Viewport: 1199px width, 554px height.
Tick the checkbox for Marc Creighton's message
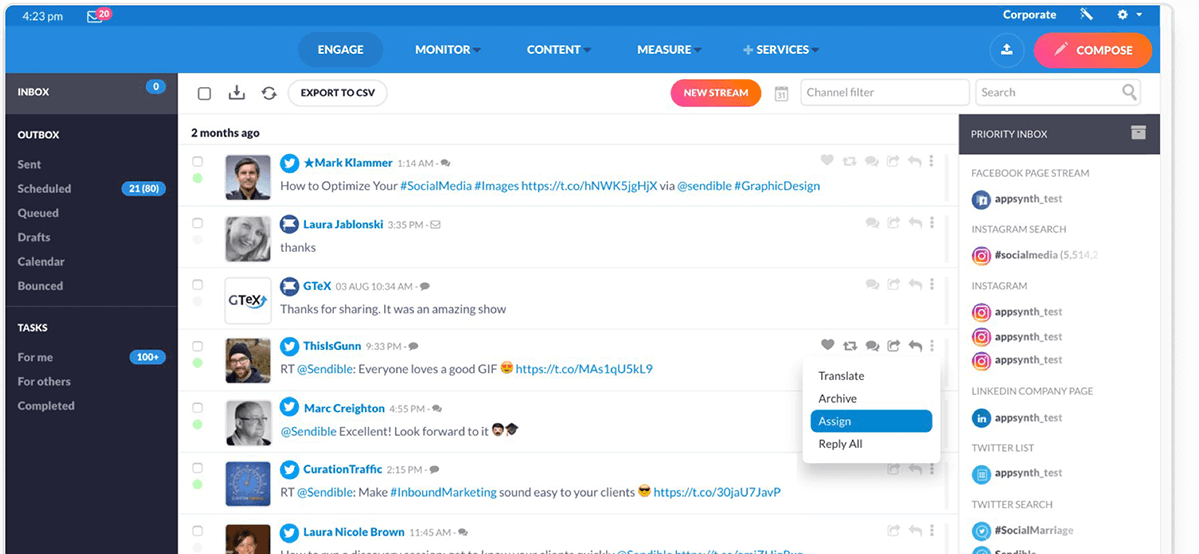point(197,407)
